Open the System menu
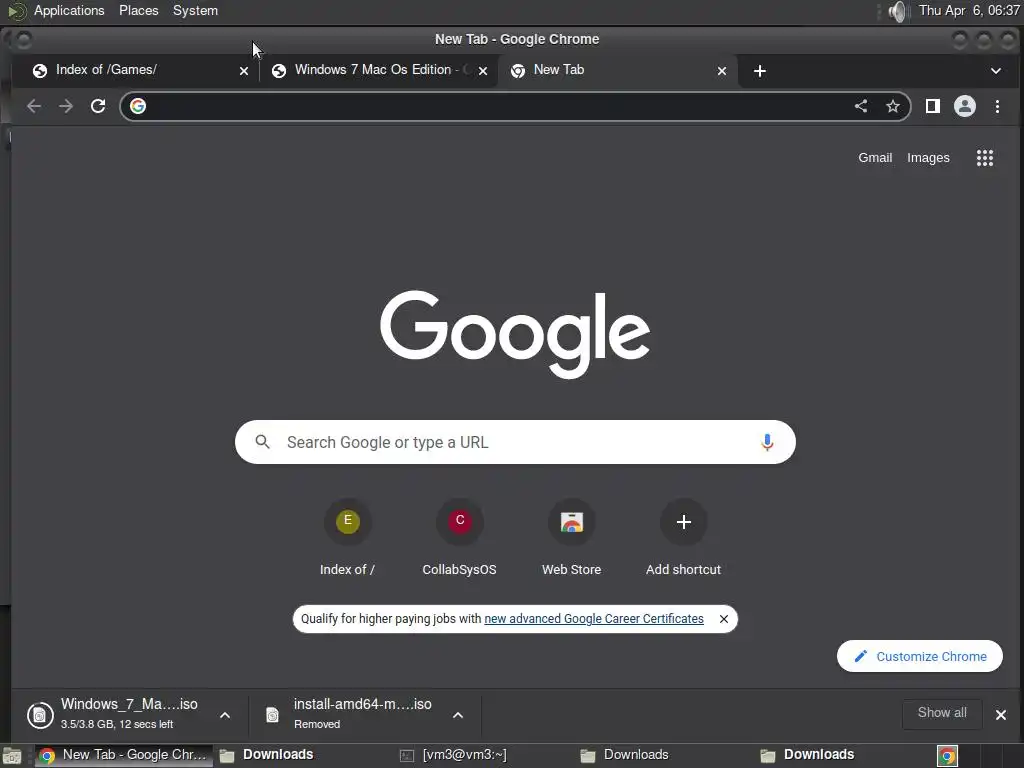This screenshot has width=1024, height=768. (x=195, y=10)
